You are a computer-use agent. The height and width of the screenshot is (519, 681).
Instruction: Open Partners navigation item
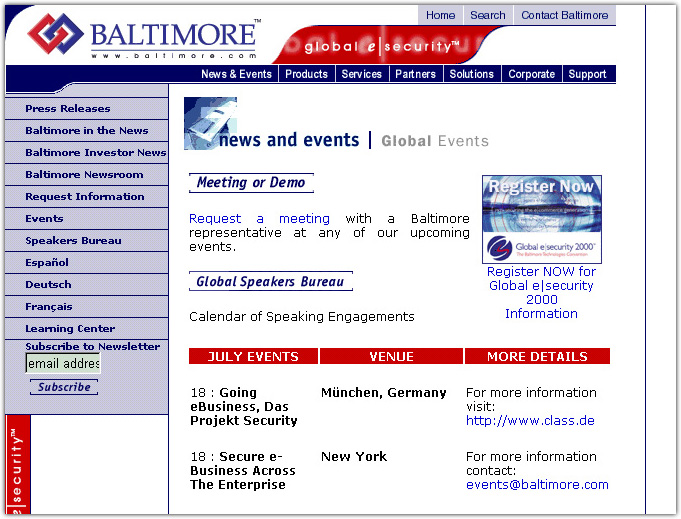(x=415, y=74)
